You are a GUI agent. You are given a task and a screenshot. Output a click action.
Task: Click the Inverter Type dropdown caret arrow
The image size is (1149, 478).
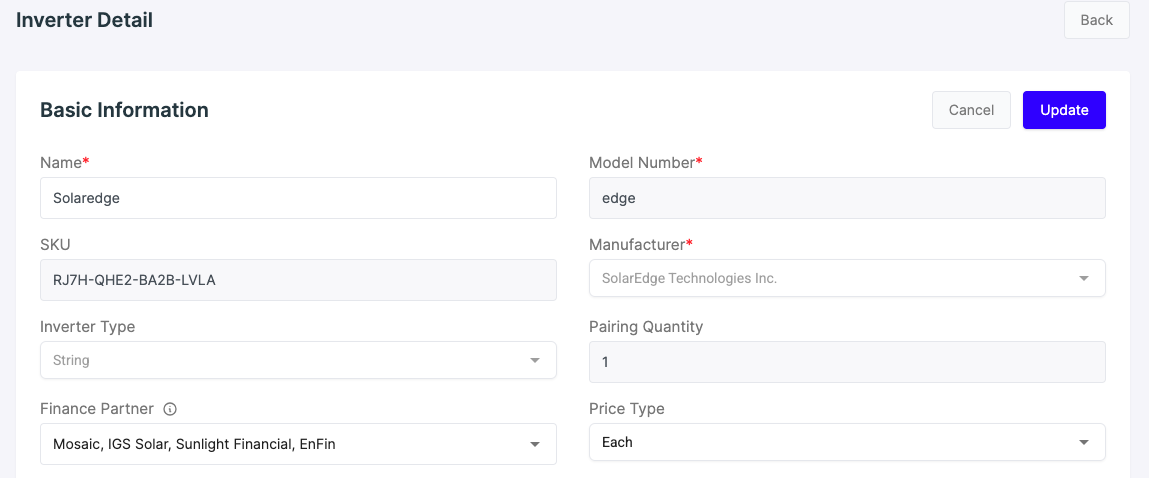point(535,361)
